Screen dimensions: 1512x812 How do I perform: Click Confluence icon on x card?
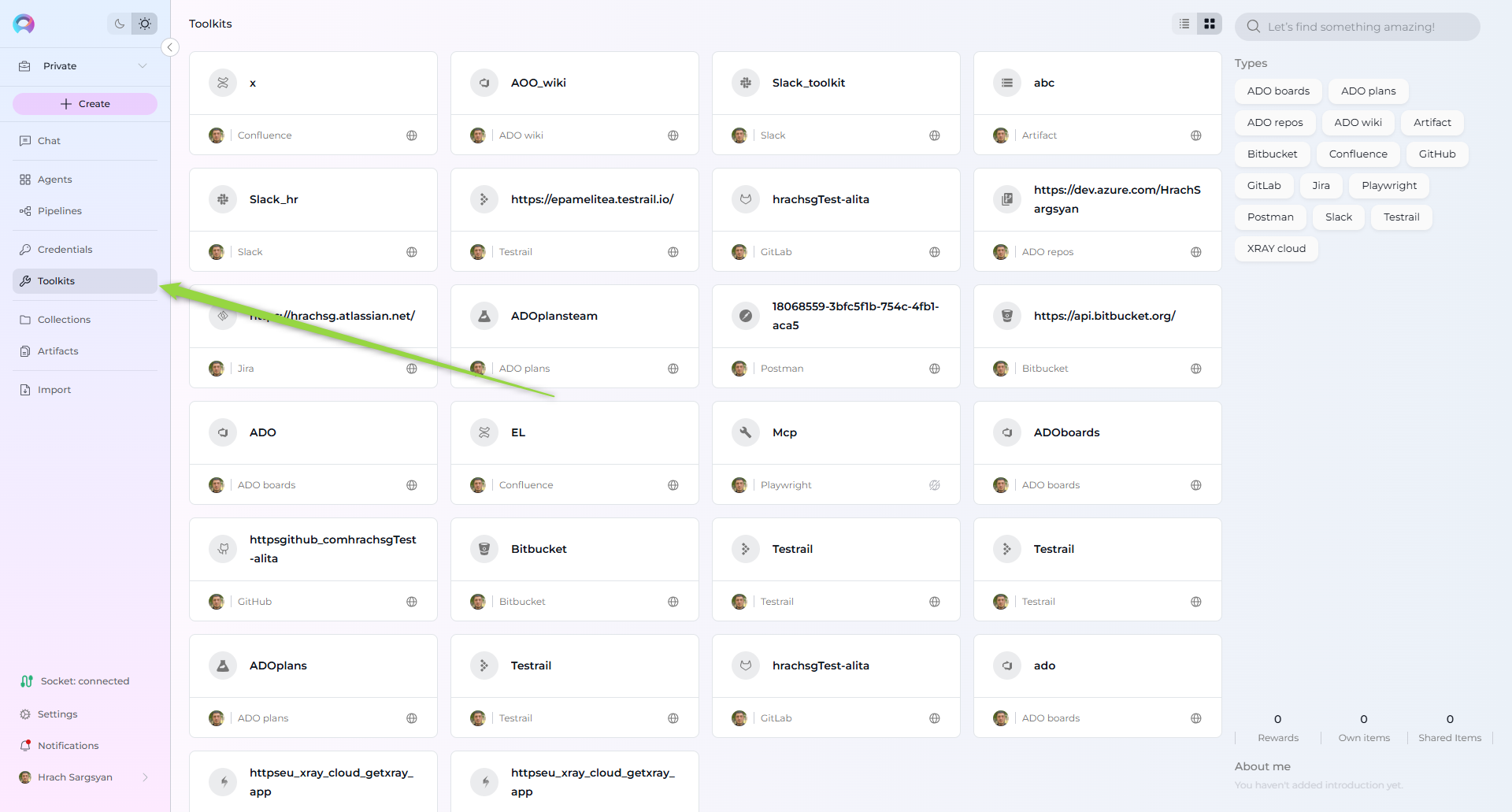tap(223, 83)
